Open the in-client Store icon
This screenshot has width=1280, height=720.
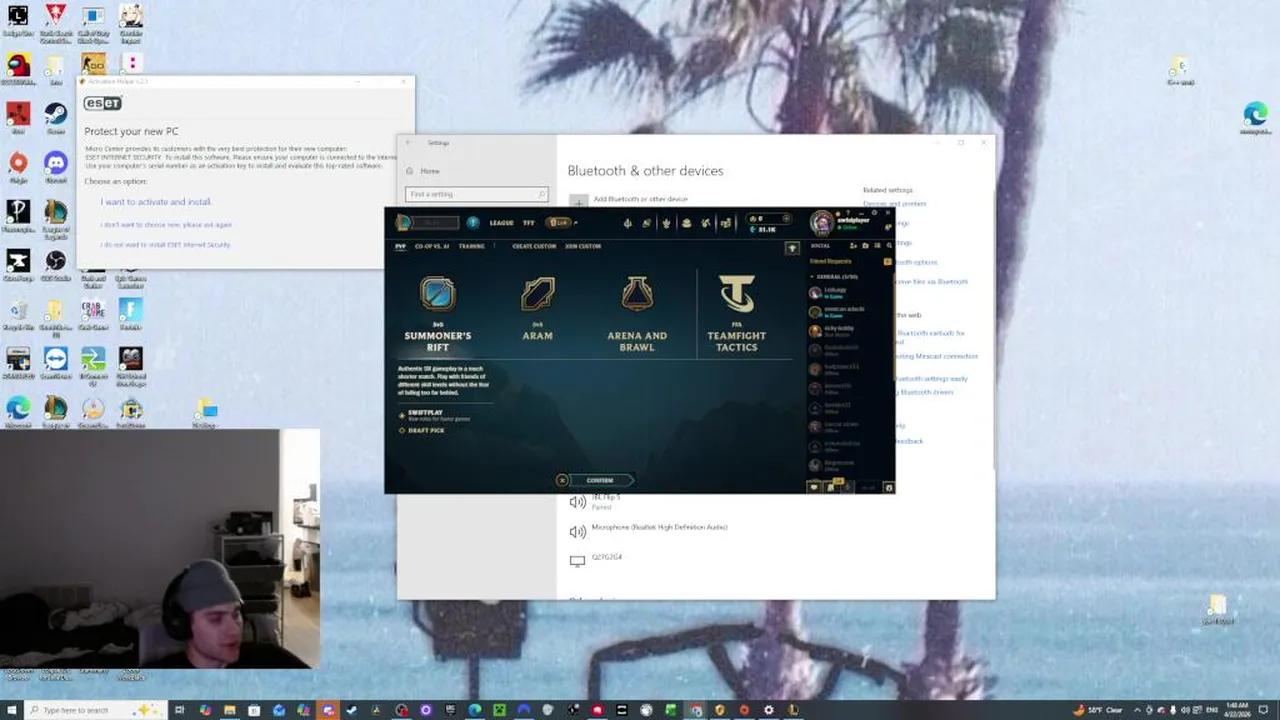(726, 222)
